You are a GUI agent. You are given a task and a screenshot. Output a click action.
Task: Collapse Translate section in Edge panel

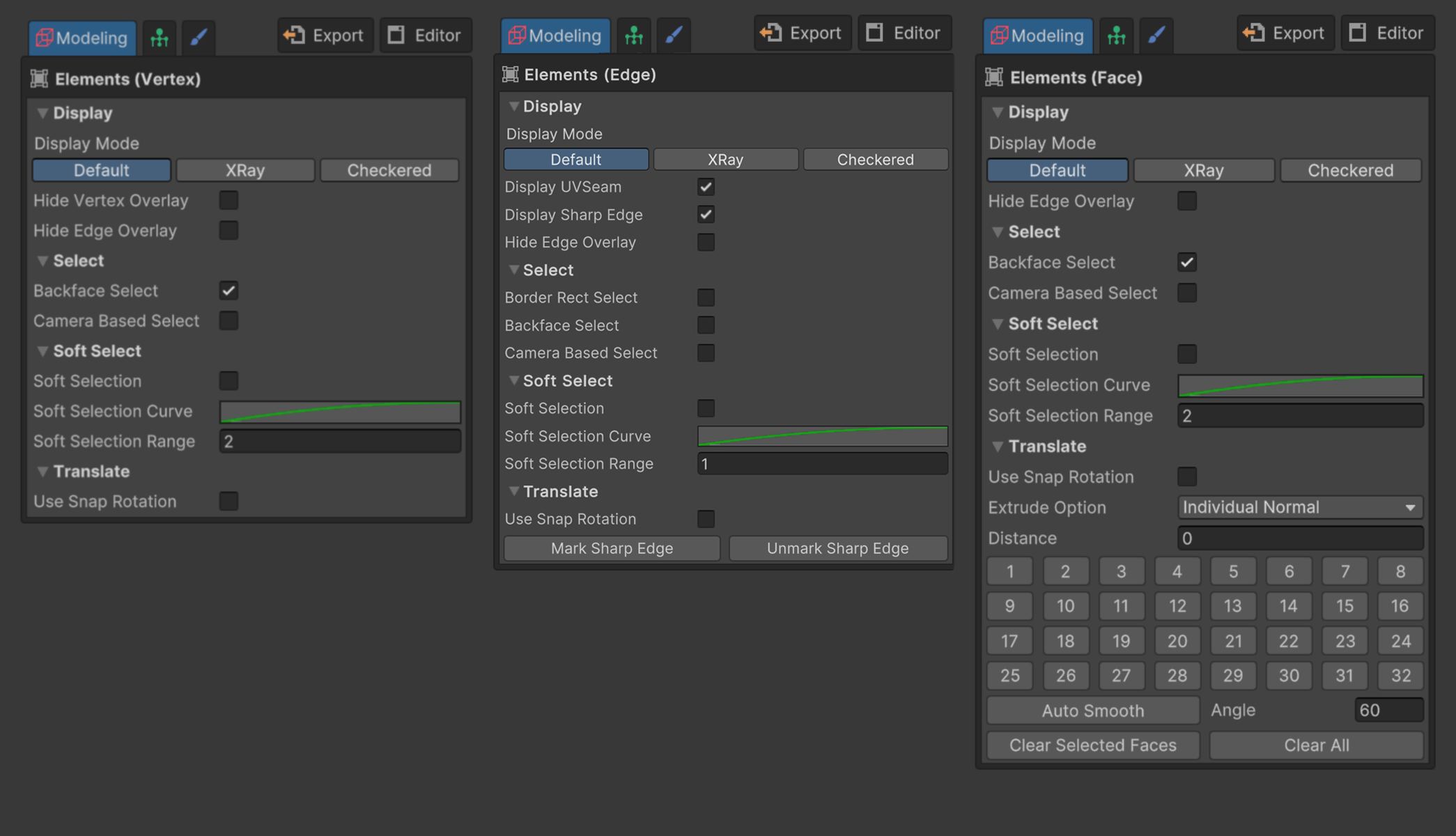point(513,491)
